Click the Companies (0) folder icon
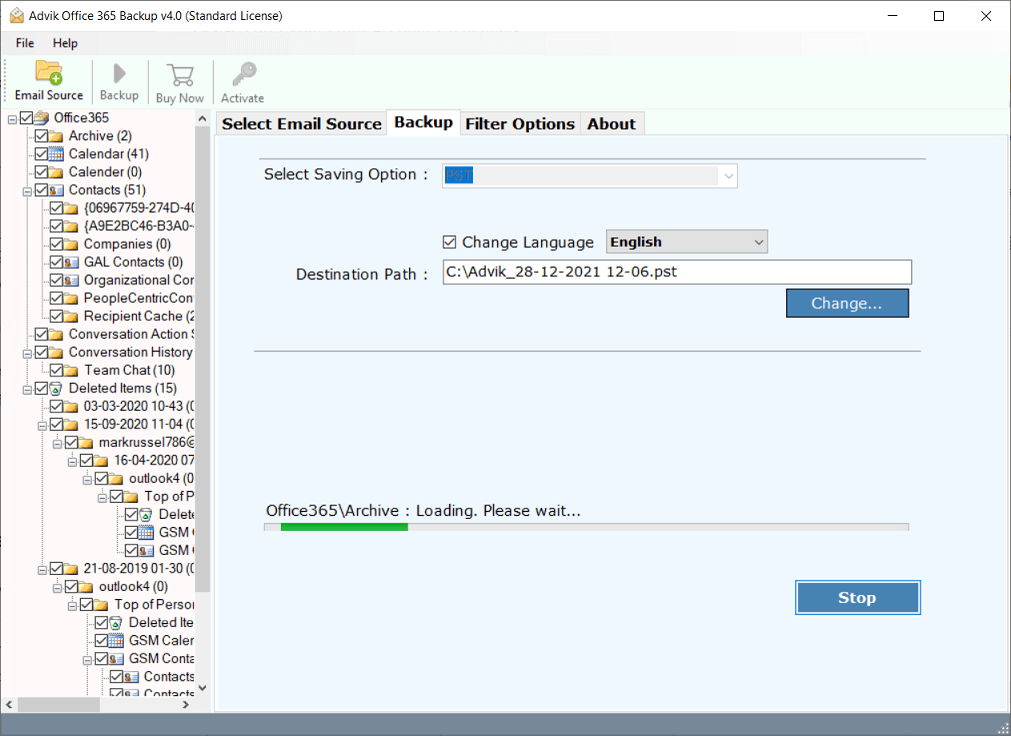 coord(71,244)
